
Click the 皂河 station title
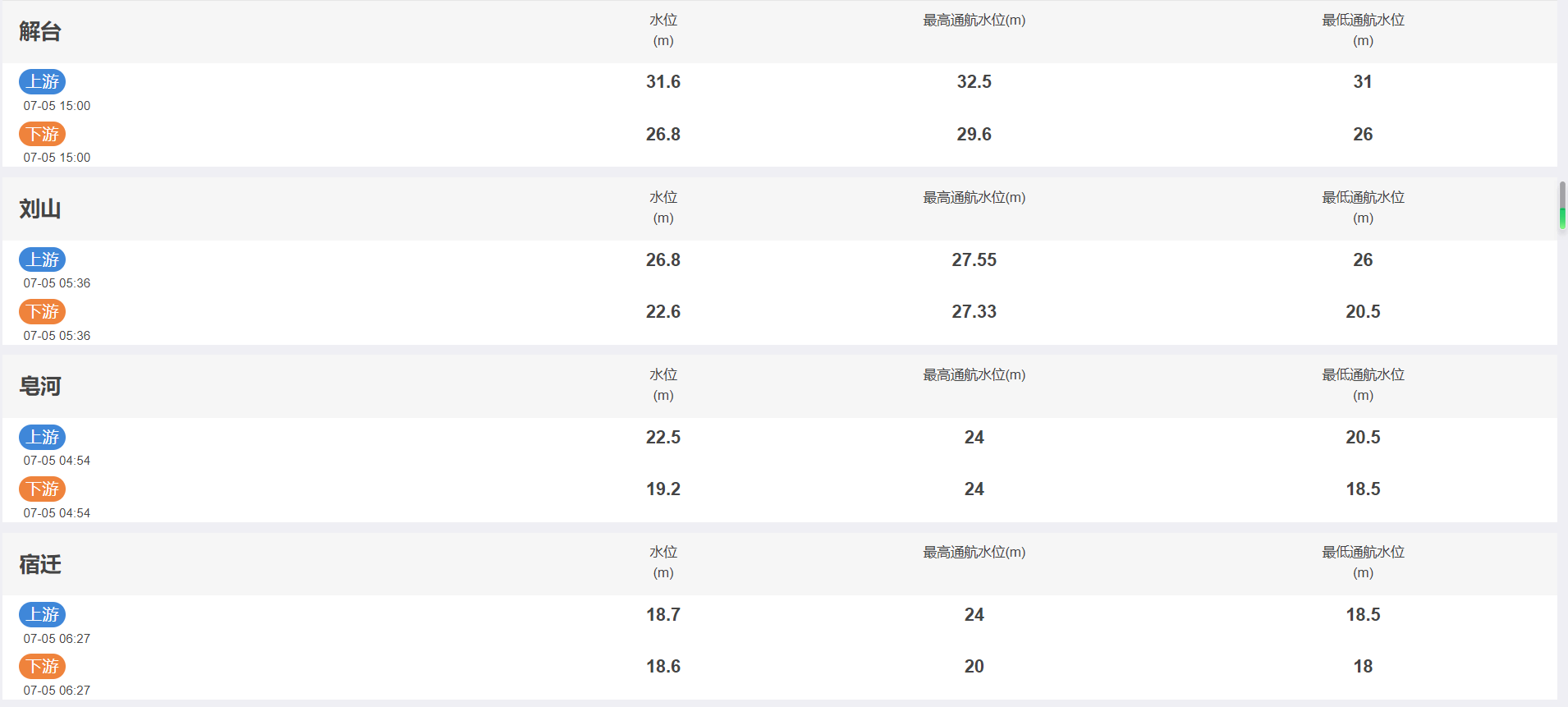[x=40, y=387]
